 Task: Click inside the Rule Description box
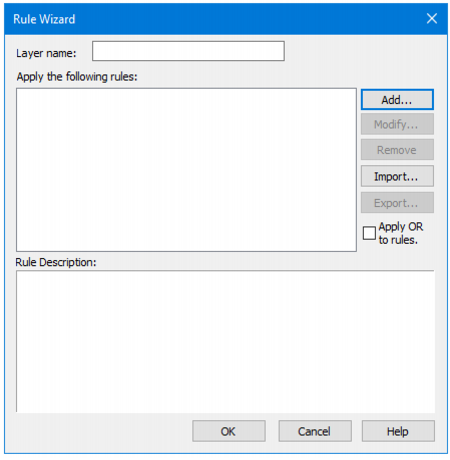pos(225,341)
